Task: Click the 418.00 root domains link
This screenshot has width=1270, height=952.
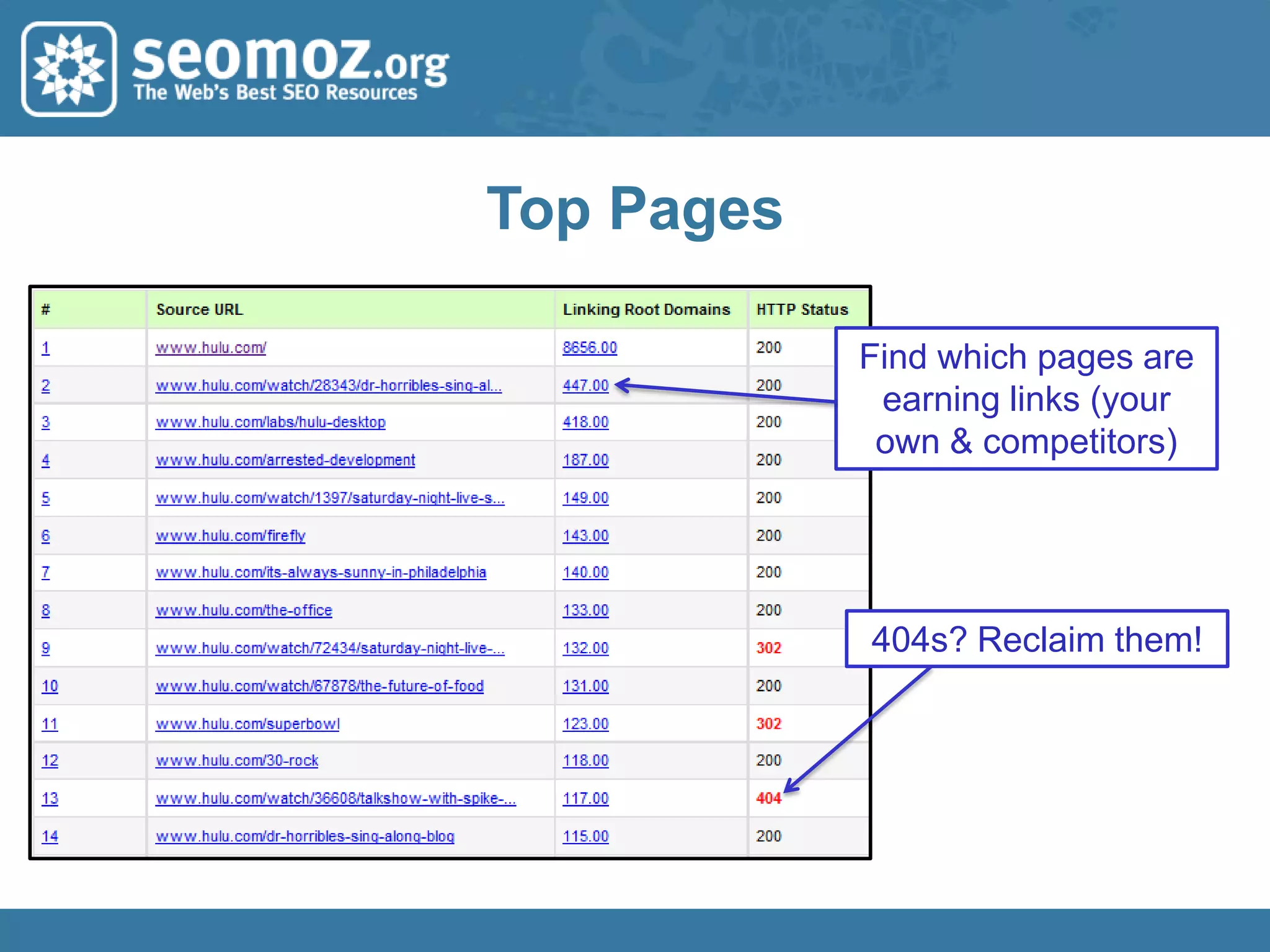Action: click(585, 422)
